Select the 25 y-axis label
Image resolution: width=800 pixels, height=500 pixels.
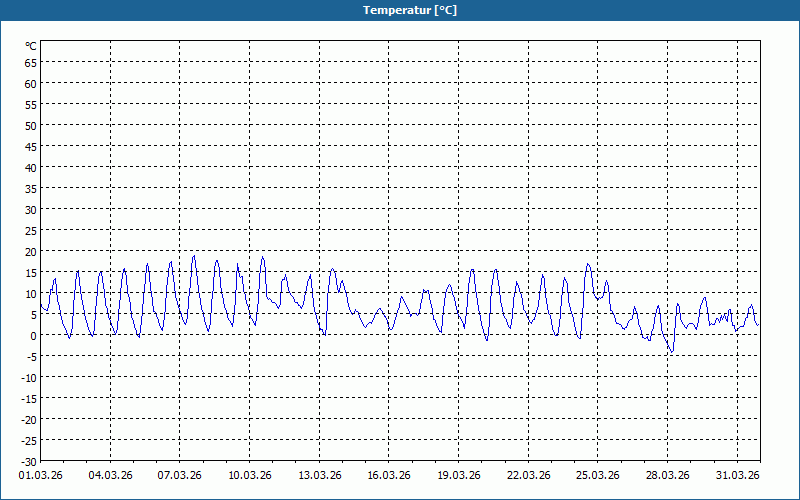pos(31,231)
